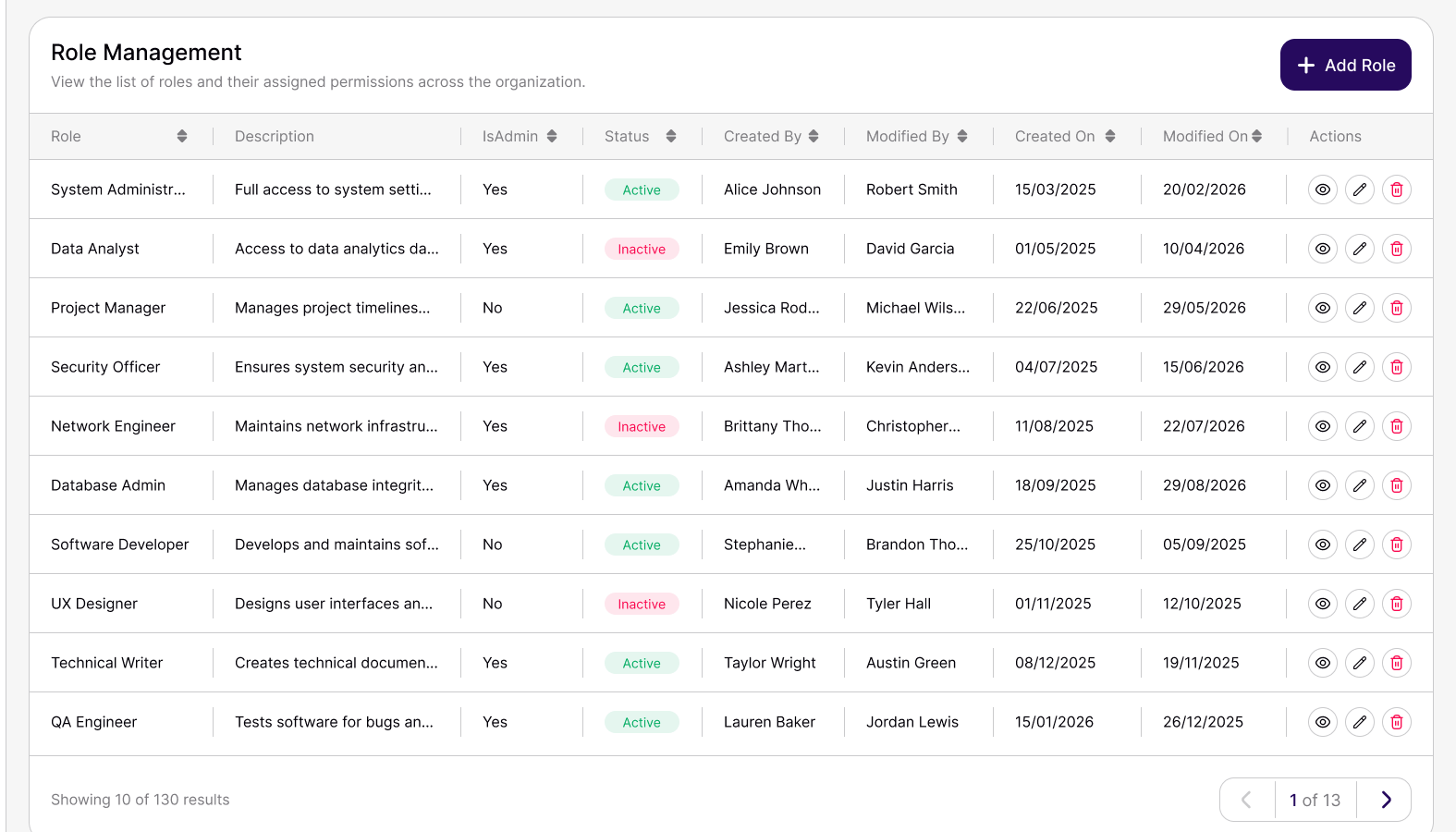Click the '05/09/2025' modified date
Image resolution: width=1456 pixels, height=832 pixels.
click(1205, 544)
